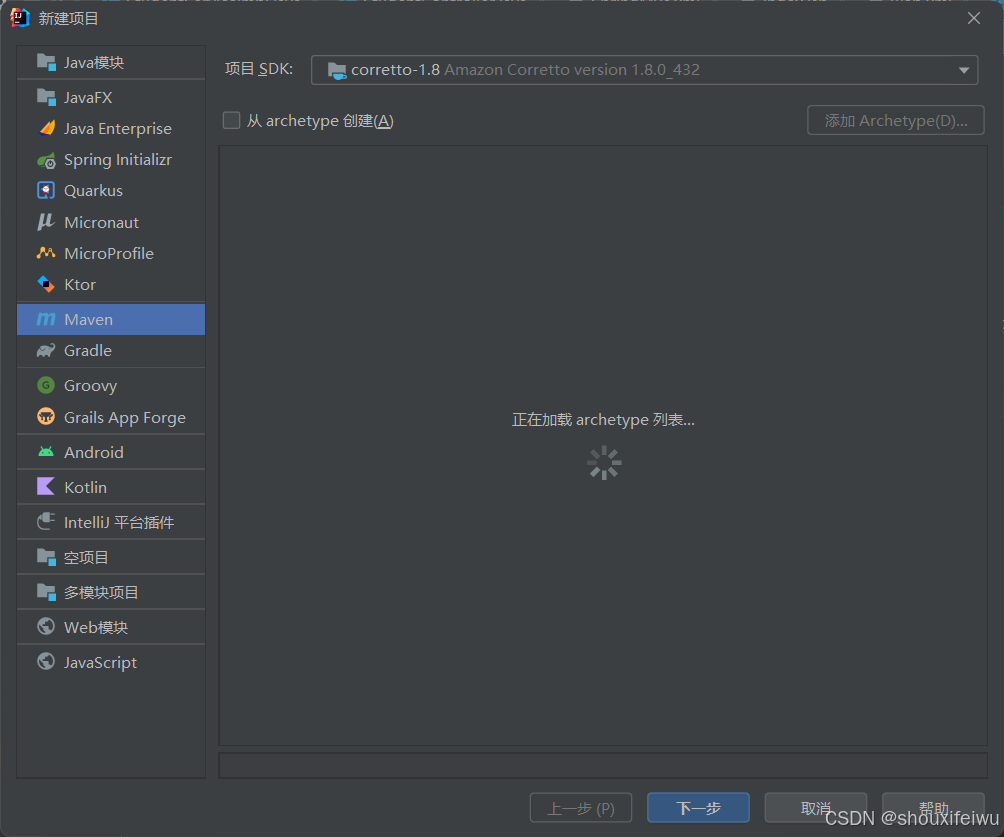This screenshot has width=1004, height=837.
Task: Click the Web模块 globe icon
Action: click(x=46, y=626)
